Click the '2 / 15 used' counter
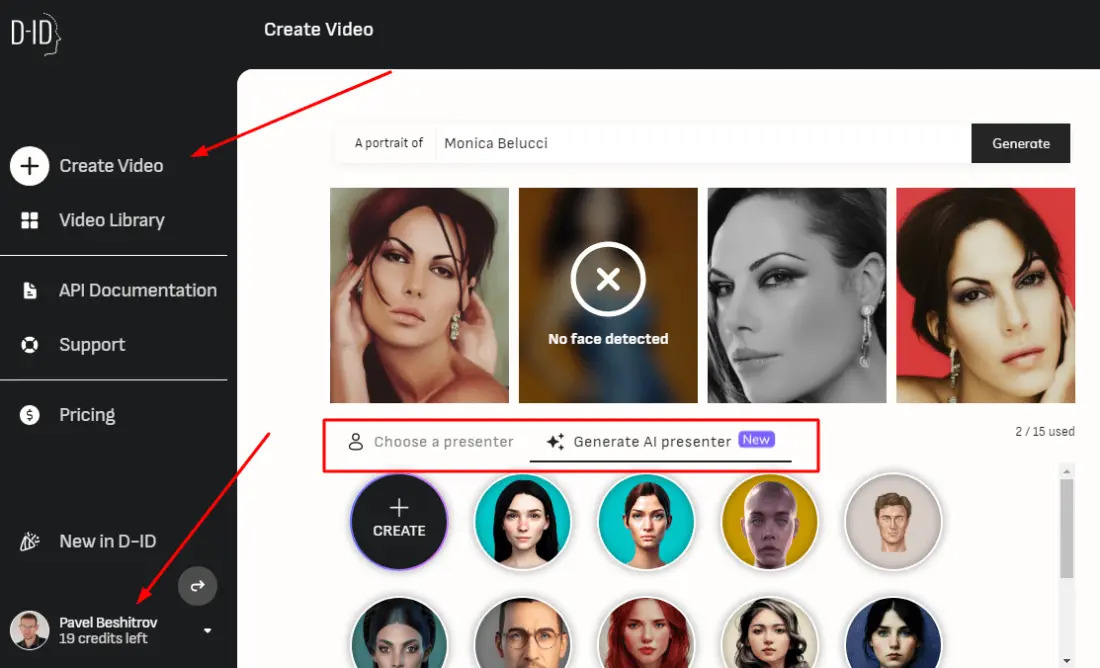The width and height of the screenshot is (1100, 668). point(1045,432)
